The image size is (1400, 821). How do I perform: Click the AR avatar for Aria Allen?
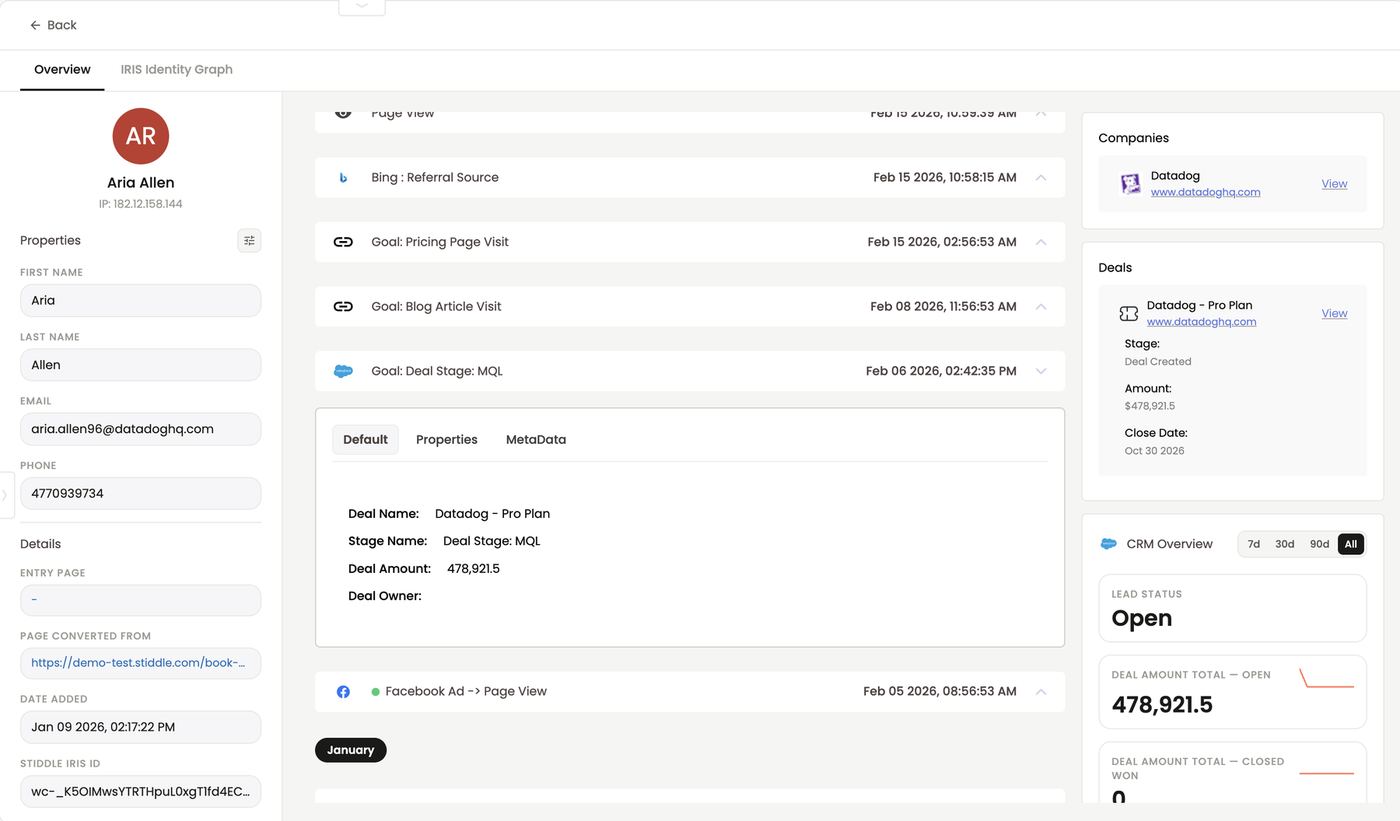pos(141,136)
